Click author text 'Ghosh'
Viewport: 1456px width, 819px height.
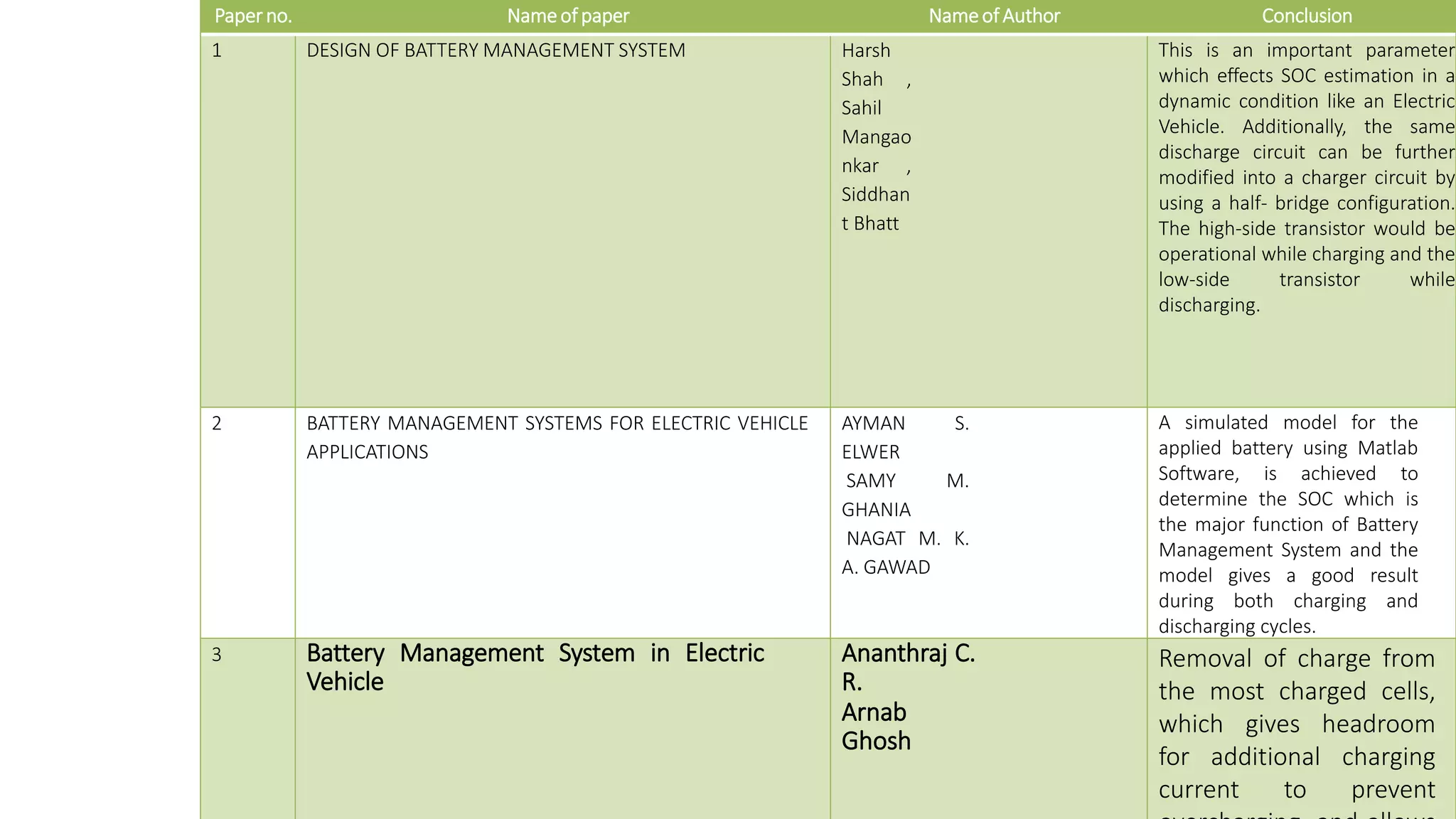876,742
